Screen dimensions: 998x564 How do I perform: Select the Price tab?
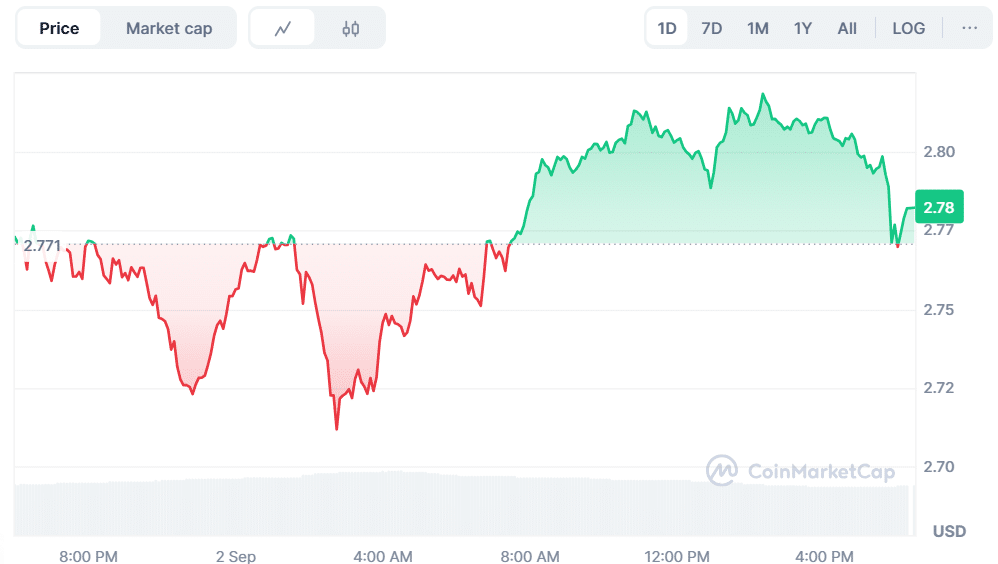(x=59, y=28)
